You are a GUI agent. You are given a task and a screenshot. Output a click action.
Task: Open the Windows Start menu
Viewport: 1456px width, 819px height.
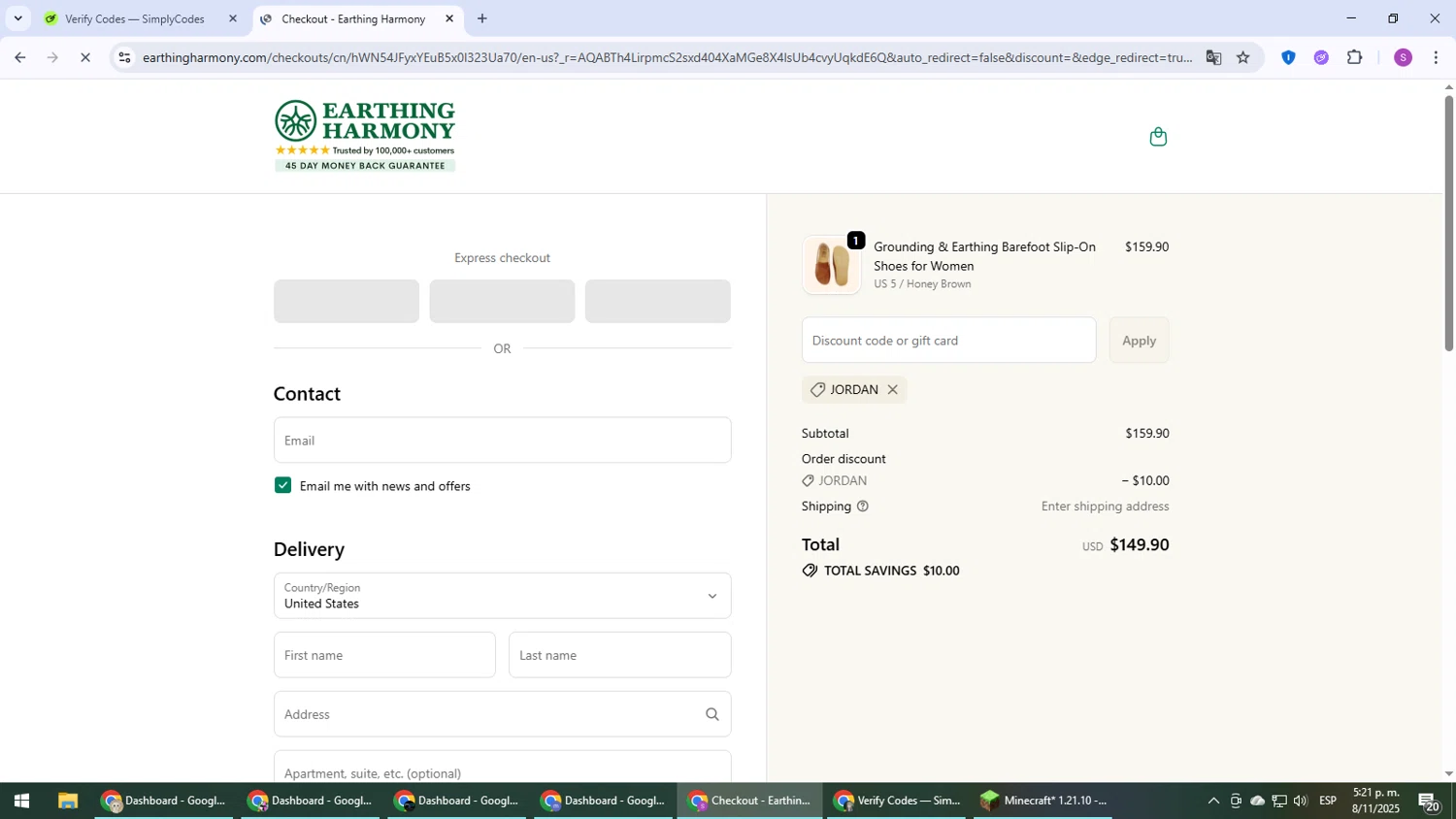(x=21, y=801)
